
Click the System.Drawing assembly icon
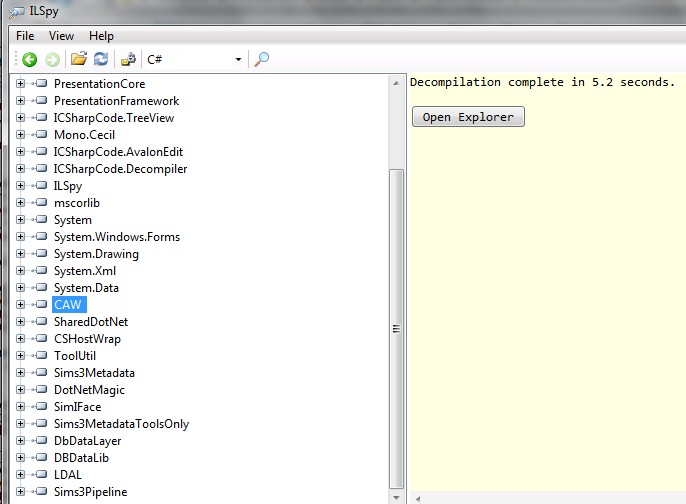point(41,253)
